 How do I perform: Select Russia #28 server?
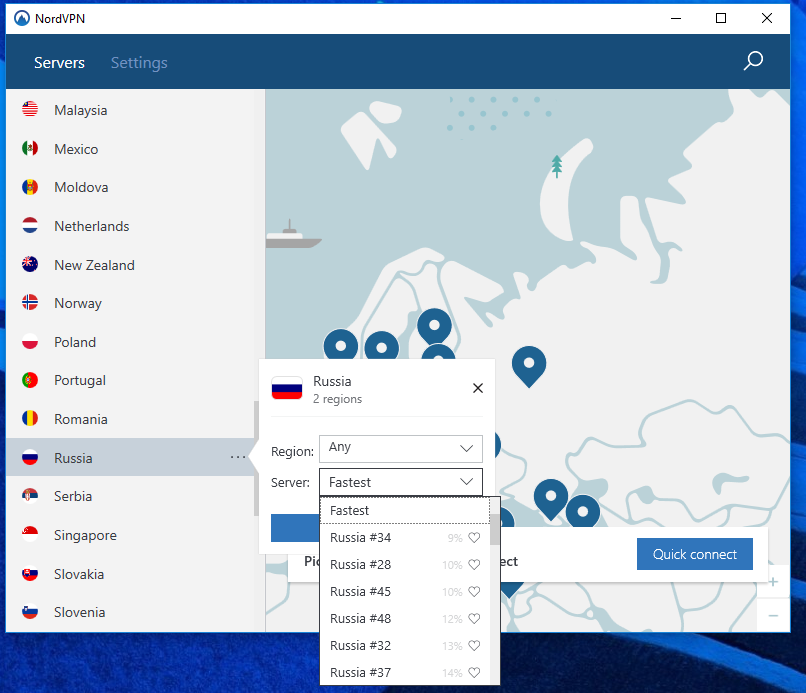[x=405, y=564]
